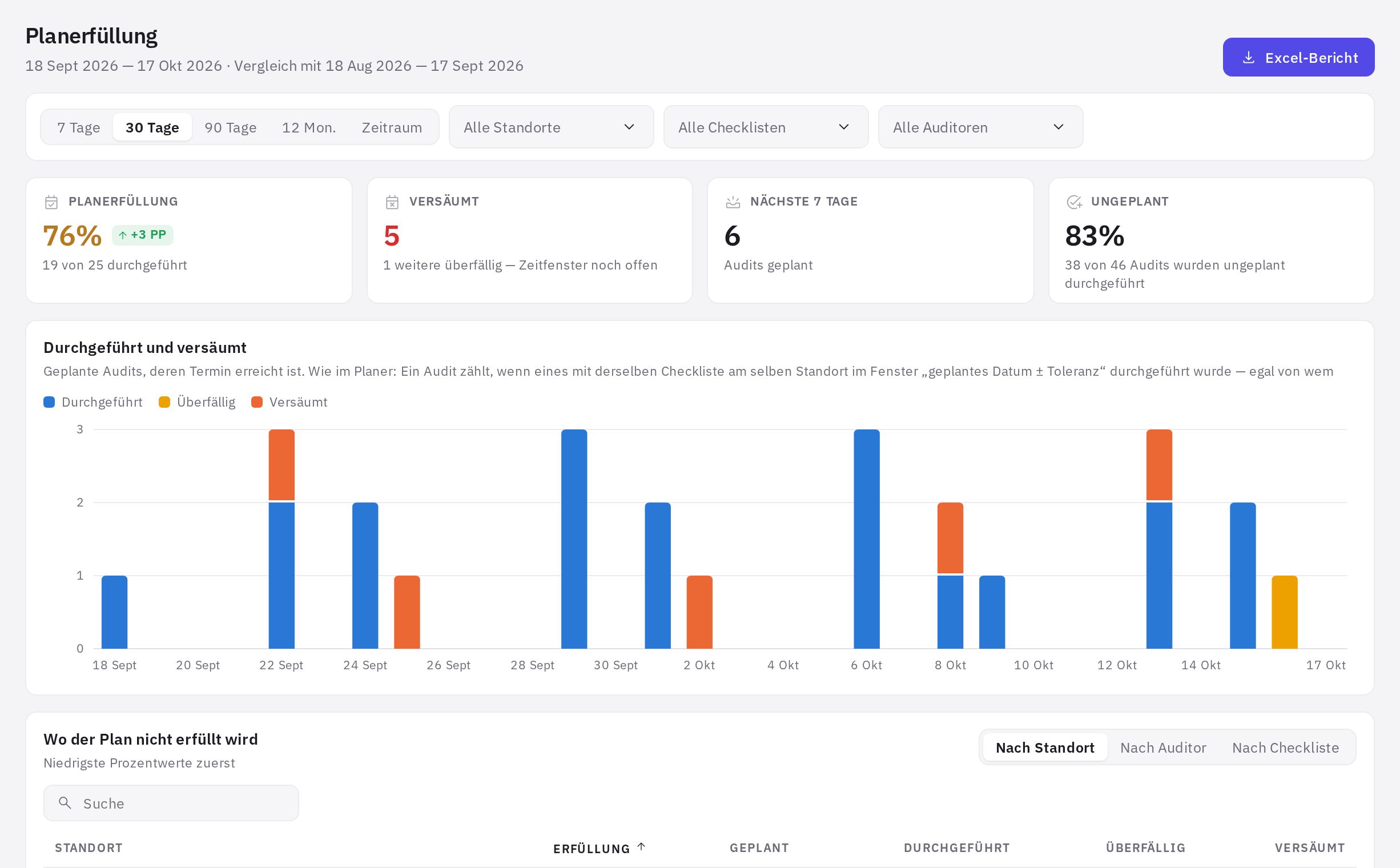Switch to the Nach Auditor tab

tap(1163, 748)
